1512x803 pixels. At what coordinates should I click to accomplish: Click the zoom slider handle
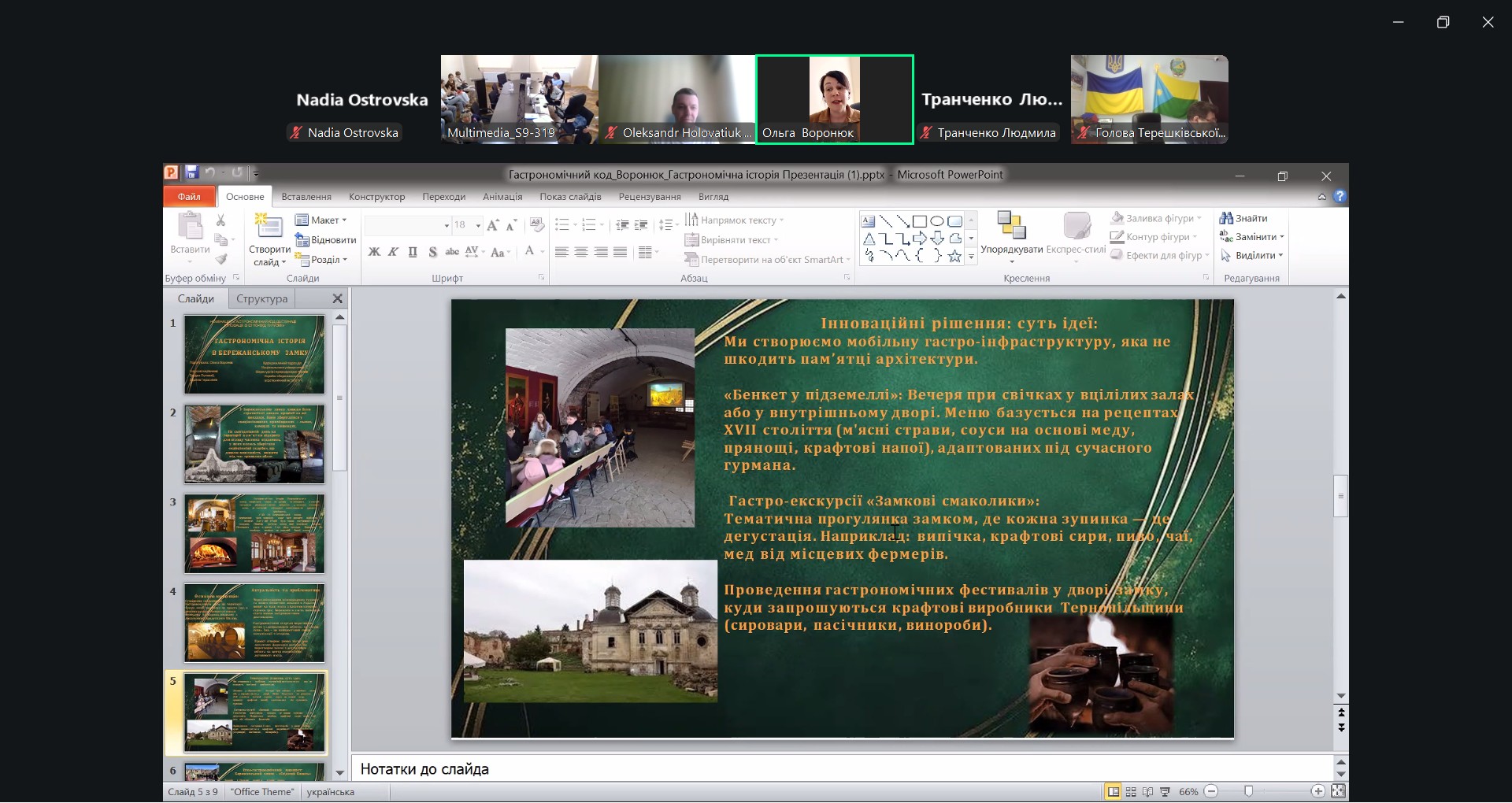1248,791
